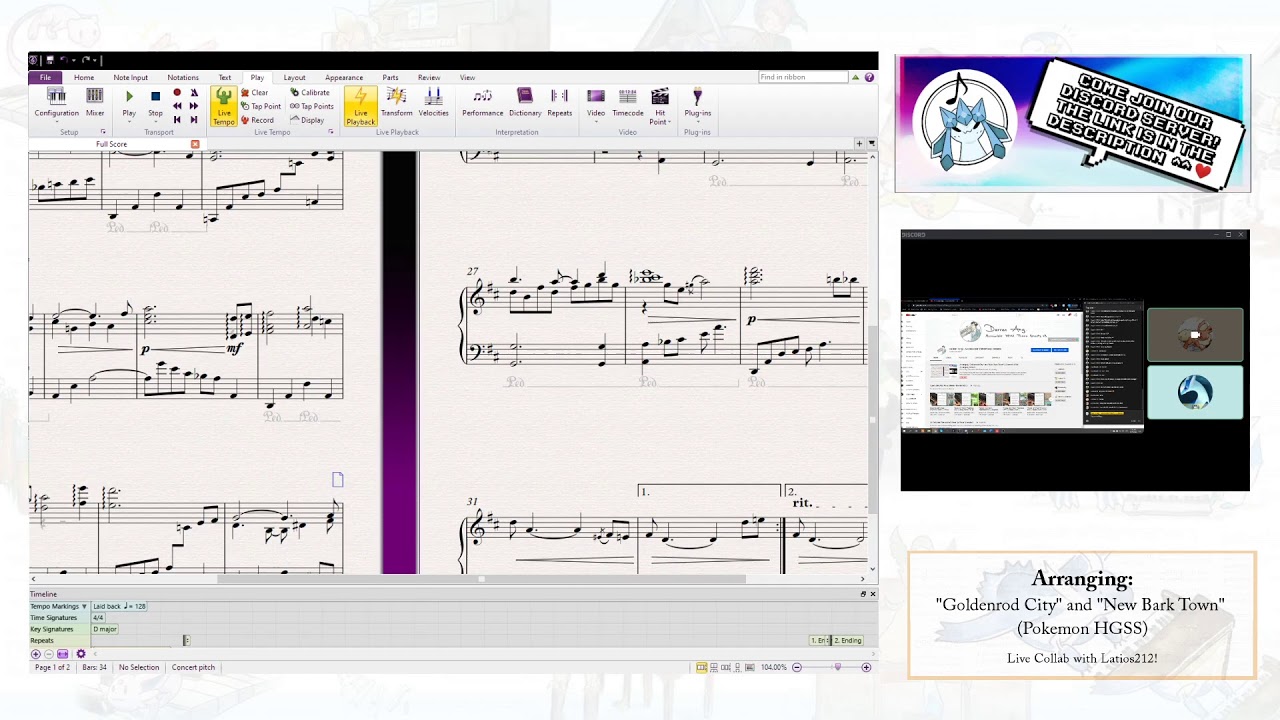Click the 2. Ending repeat marker
Viewport: 1280px width, 720px height.
click(x=848, y=640)
